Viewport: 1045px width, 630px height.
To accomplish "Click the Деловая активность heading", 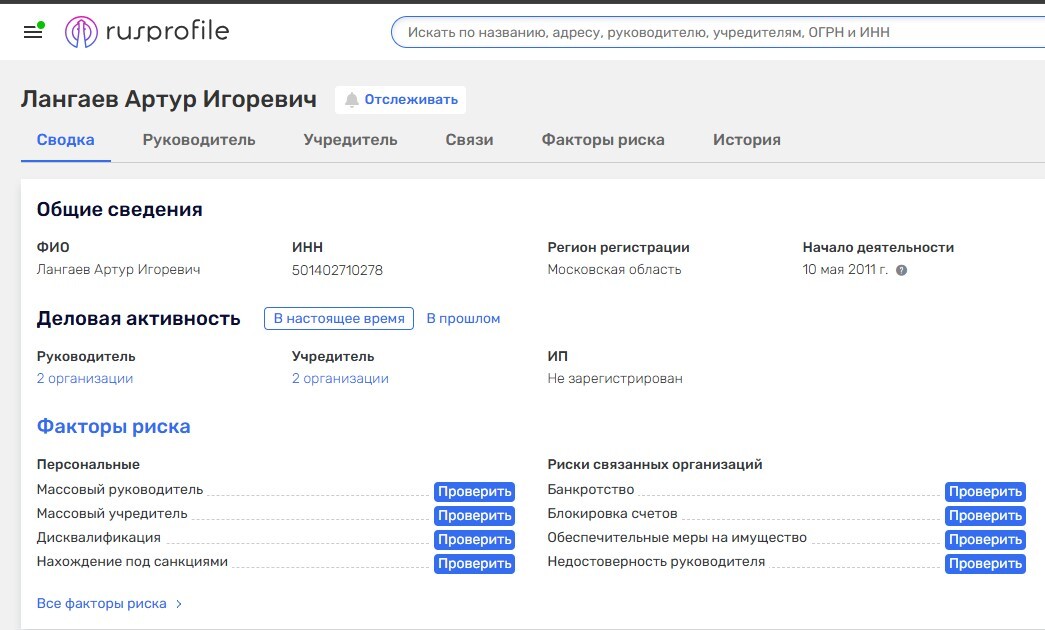I will coord(138,319).
